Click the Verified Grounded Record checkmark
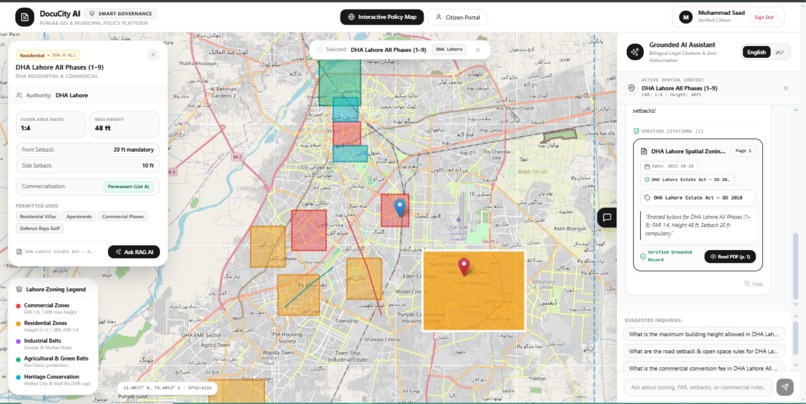The image size is (806, 404). [x=643, y=256]
